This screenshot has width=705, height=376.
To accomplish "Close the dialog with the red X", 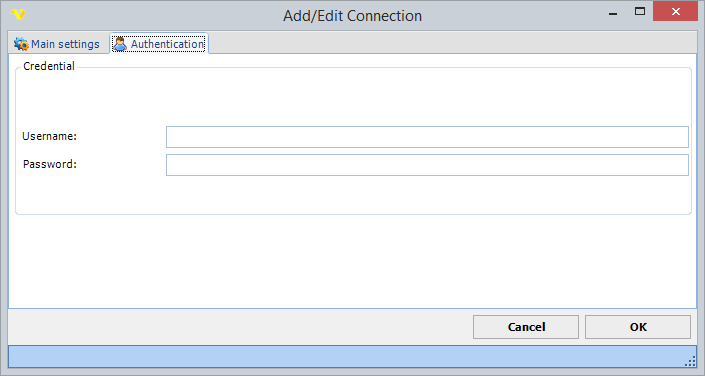I will click(675, 12).
